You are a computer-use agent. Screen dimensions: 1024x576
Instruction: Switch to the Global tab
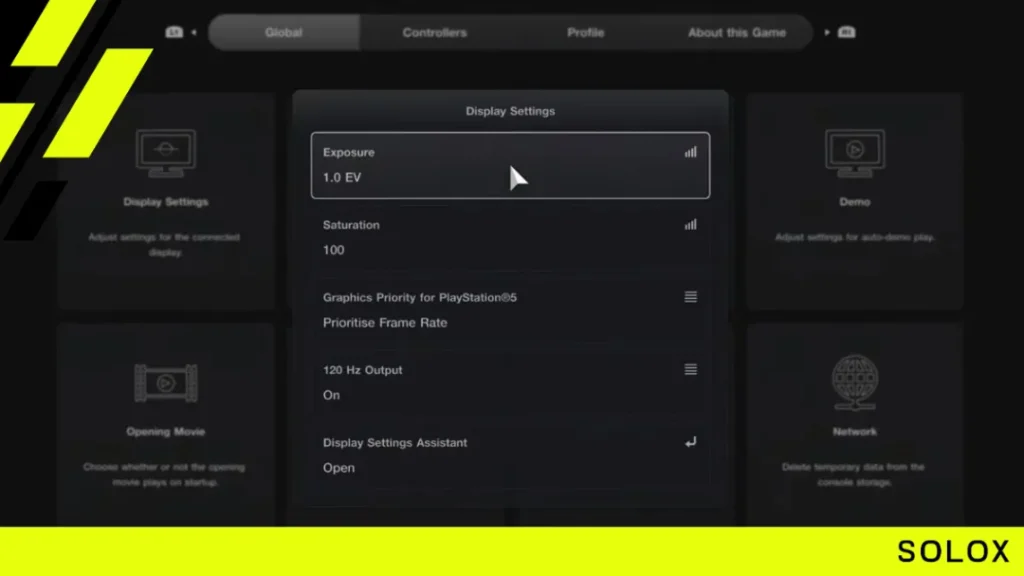283,32
